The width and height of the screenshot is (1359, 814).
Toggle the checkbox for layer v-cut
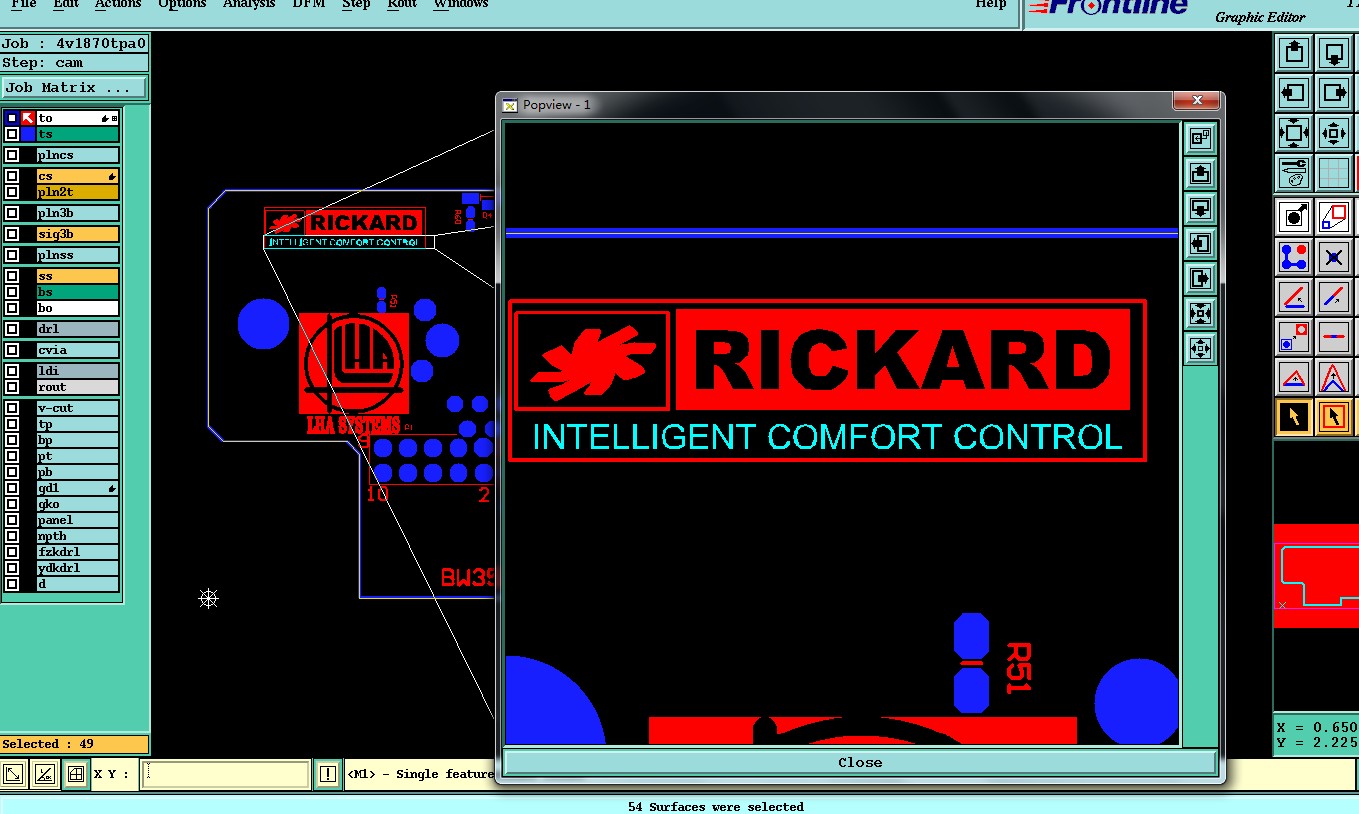coord(12,408)
